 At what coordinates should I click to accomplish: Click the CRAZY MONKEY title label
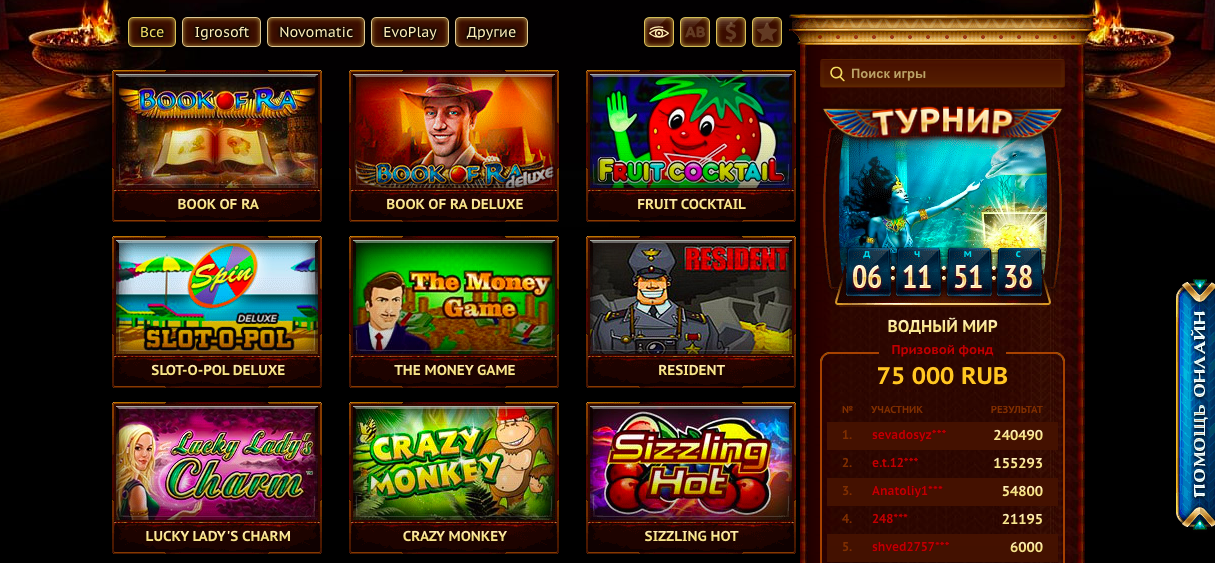454,536
